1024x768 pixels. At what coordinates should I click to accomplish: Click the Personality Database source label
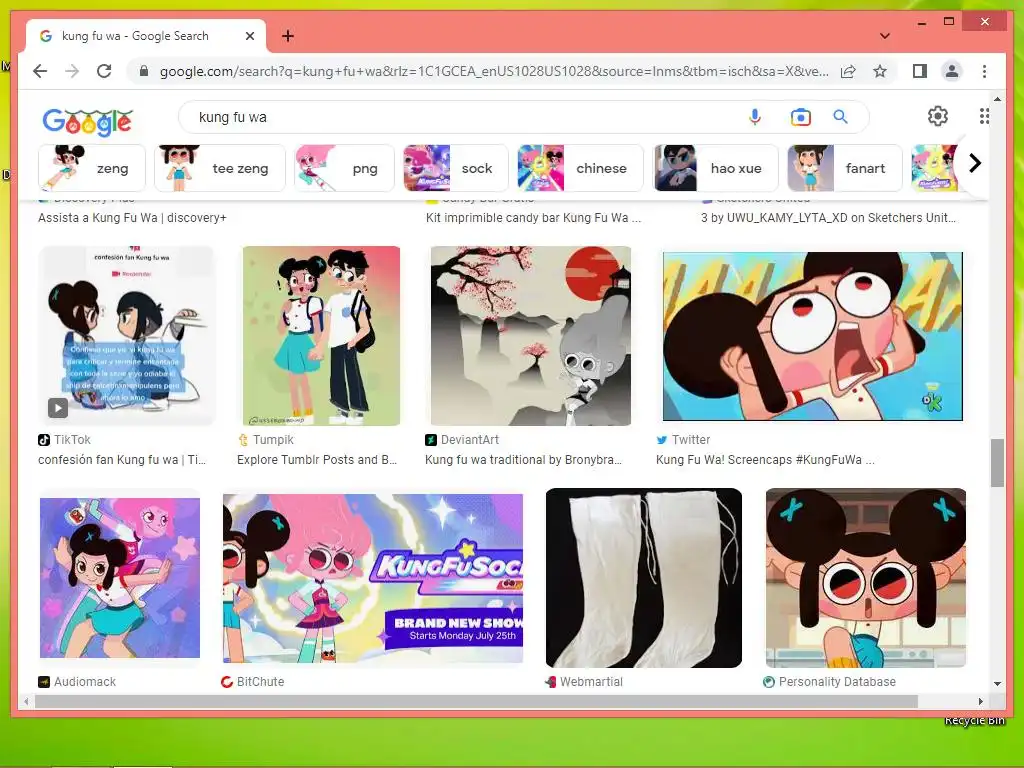click(837, 681)
